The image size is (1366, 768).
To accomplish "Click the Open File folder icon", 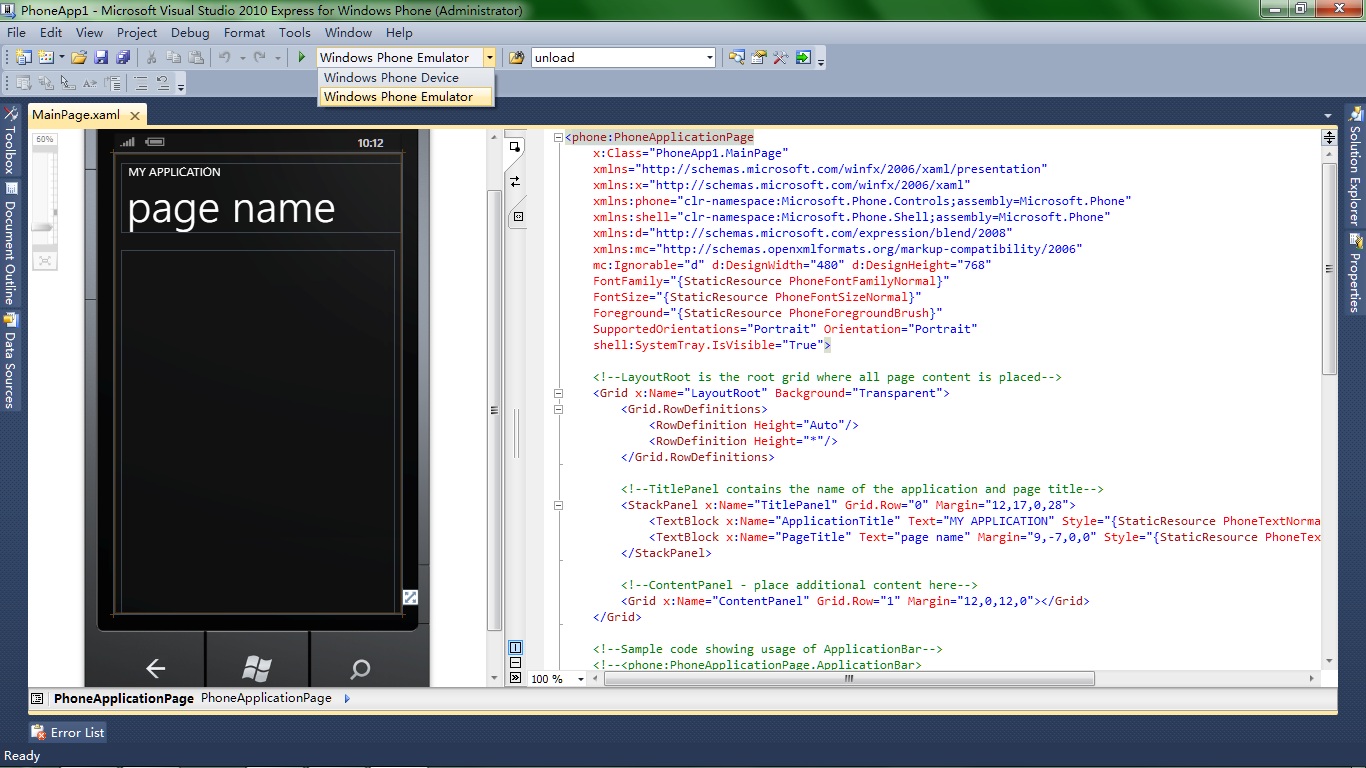I will point(79,57).
